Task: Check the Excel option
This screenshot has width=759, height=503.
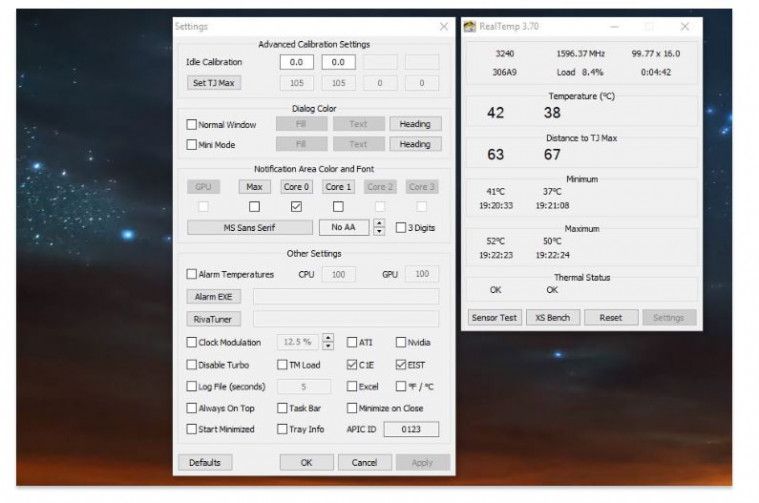Action: click(x=352, y=386)
